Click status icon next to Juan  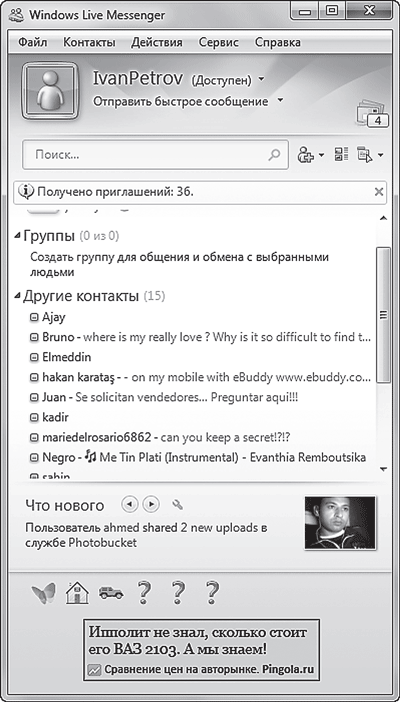[34, 398]
